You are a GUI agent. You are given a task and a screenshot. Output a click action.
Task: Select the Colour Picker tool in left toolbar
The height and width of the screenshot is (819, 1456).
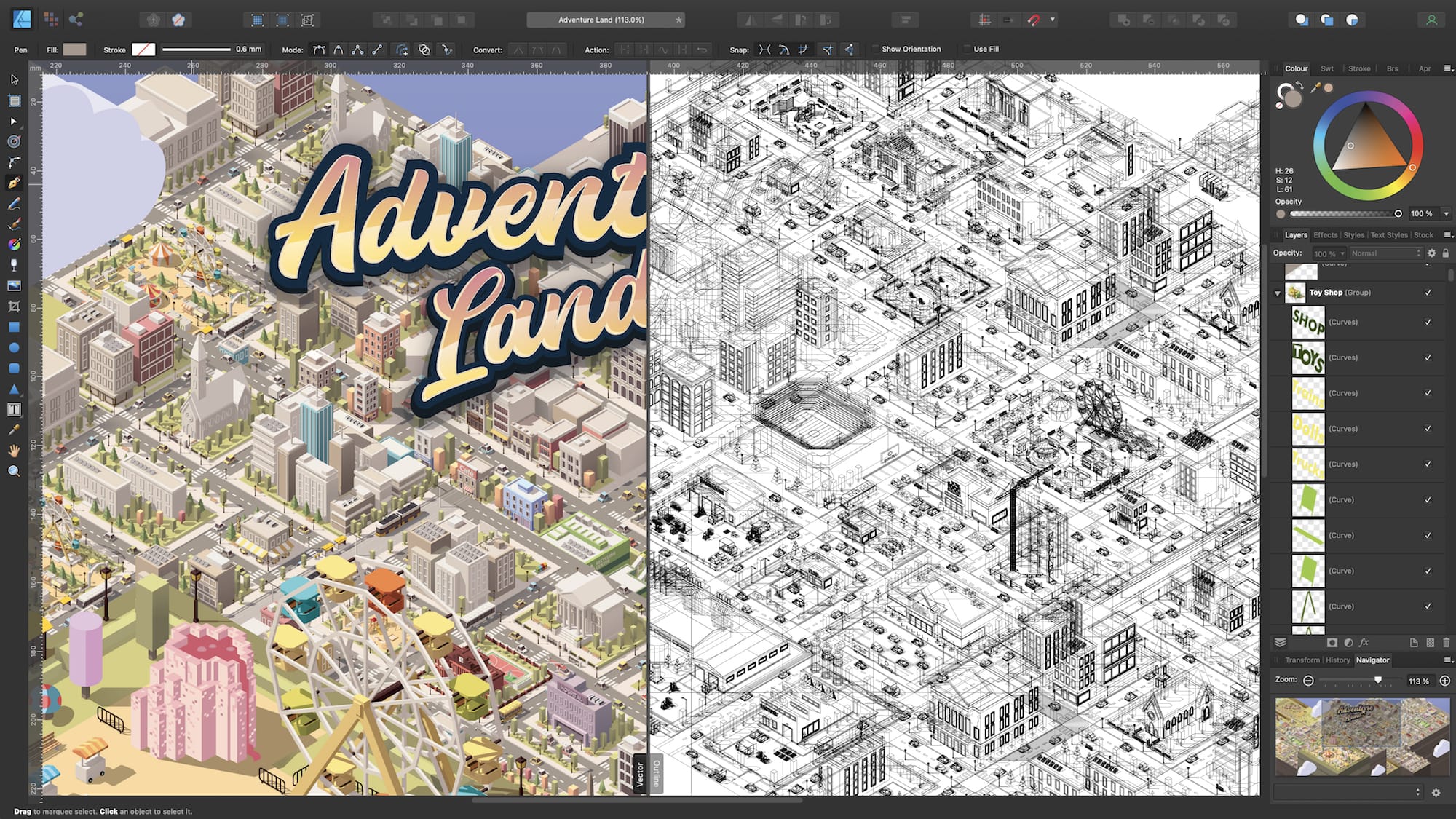pos(14,430)
